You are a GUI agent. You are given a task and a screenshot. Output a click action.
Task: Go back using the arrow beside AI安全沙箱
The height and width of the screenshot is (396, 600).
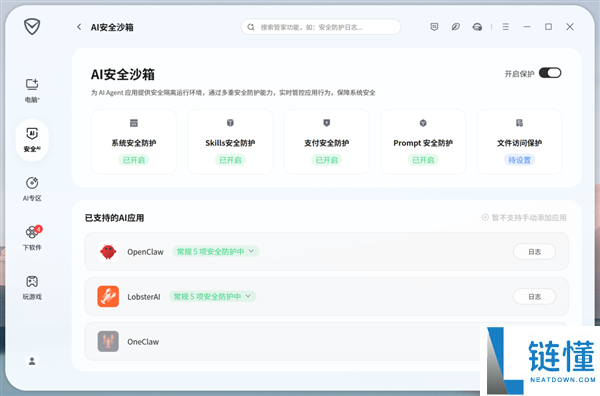[79, 27]
